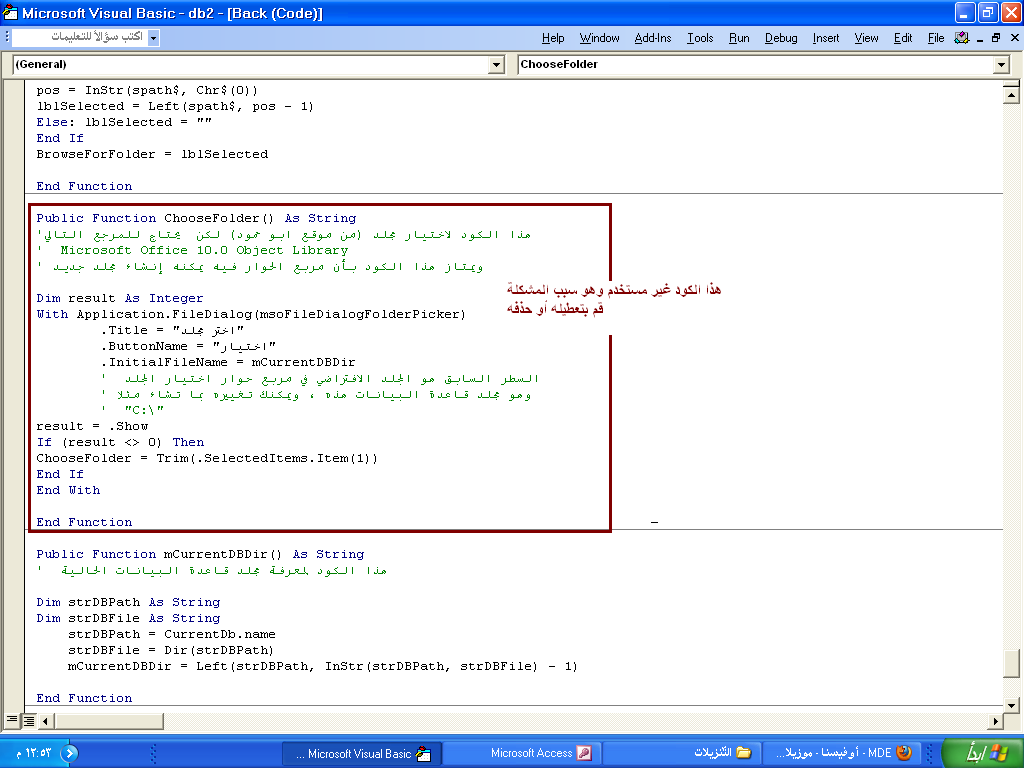Click the Windows Start button
The height and width of the screenshot is (768, 1024).
pos(982,753)
